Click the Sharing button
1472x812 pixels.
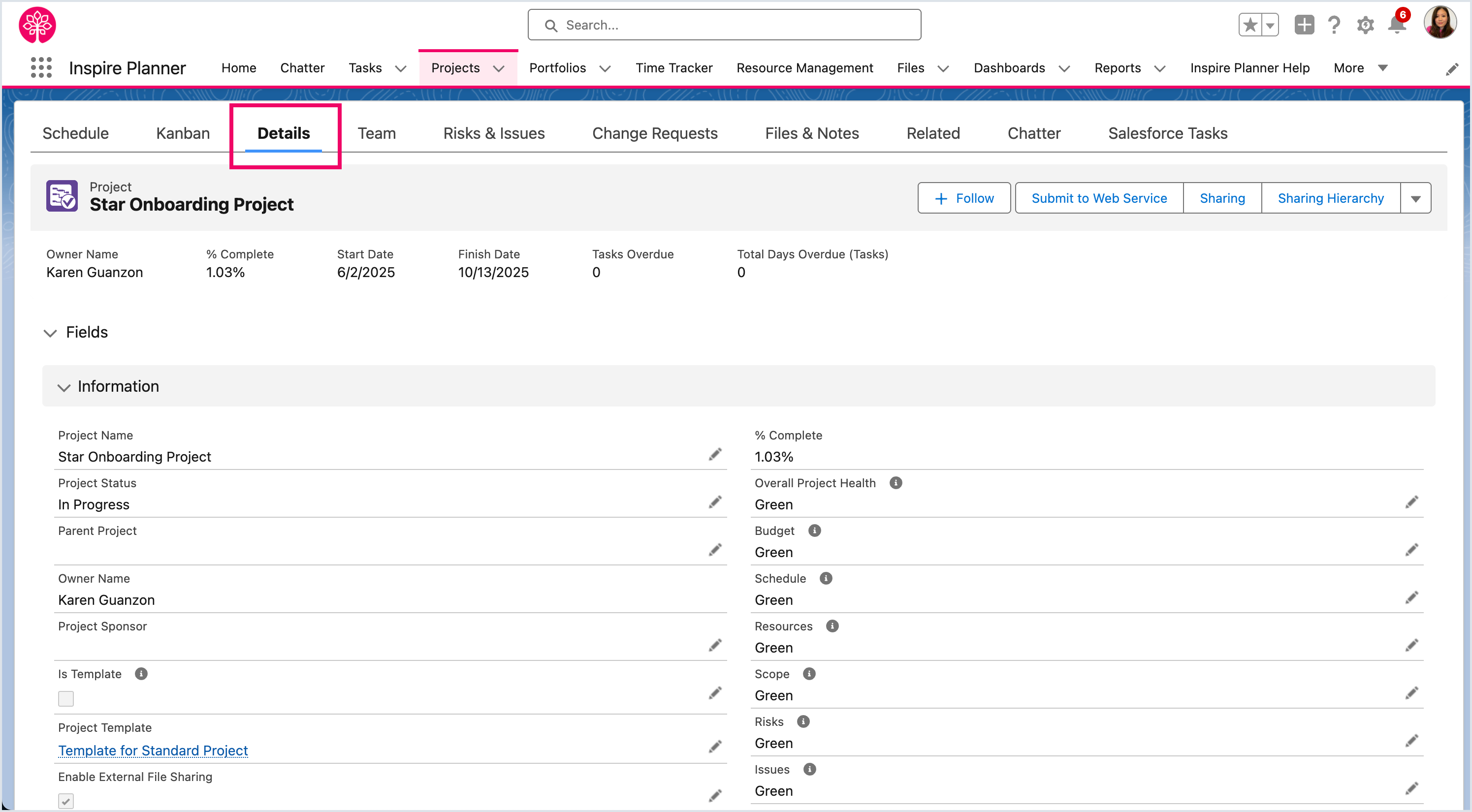pyautogui.click(x=1222, y=198)
